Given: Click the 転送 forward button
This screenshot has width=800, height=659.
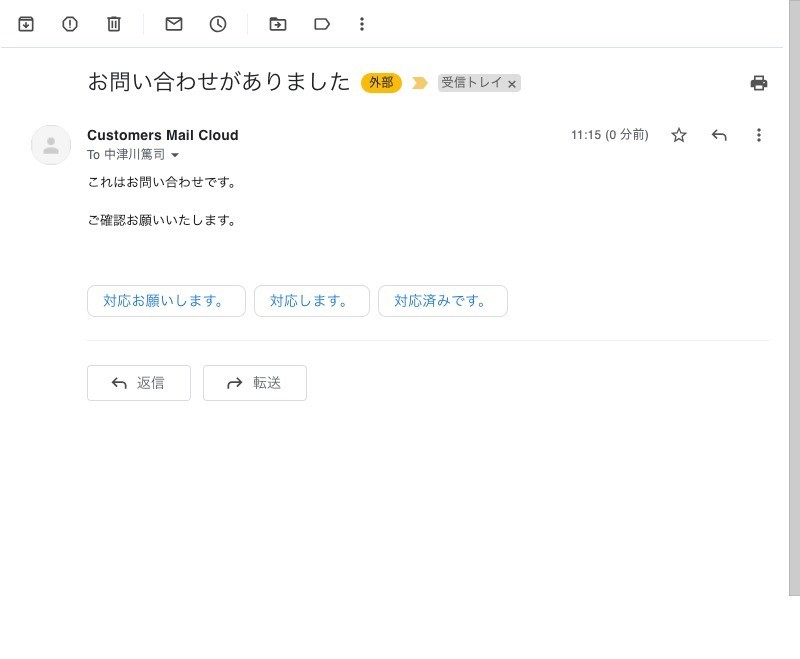Looking at the screenshot, I should coord(255,383).
